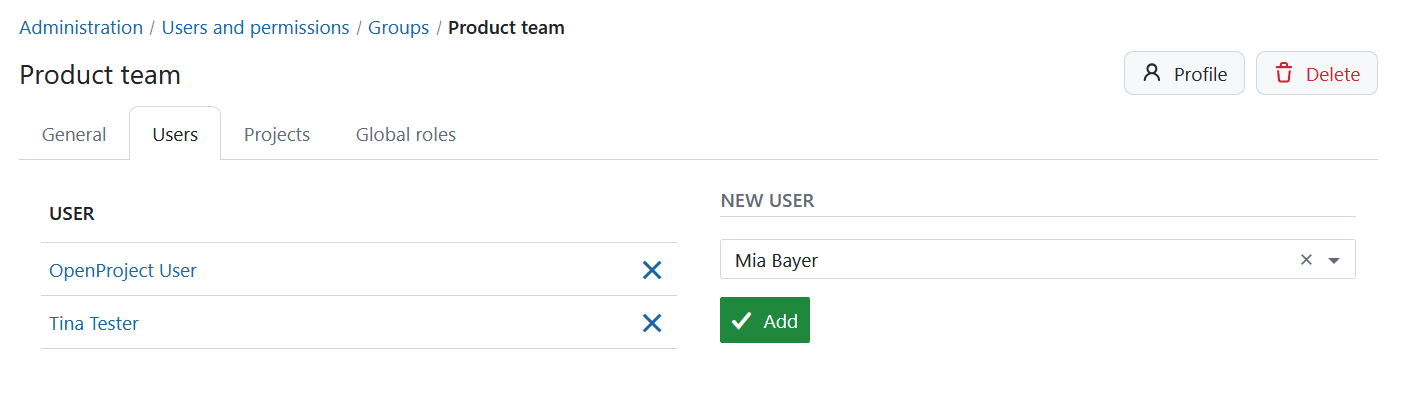Open the OpenProject User profile link
This screenshot has height=418, width=1402.
(123, 270)
